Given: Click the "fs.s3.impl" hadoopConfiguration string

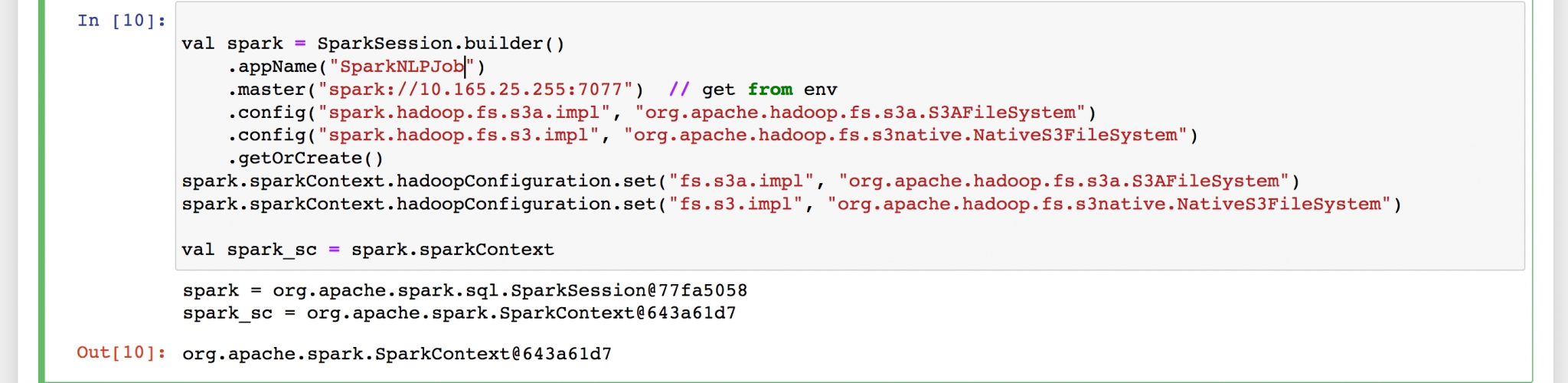Looking at the screenshot, I should click(736, 205).
